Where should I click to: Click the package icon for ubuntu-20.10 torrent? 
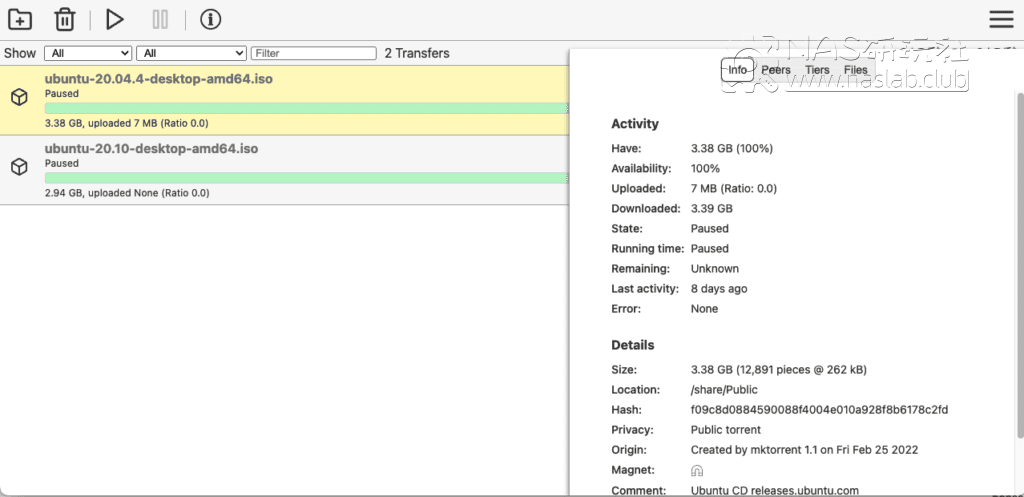coord(19,167)
